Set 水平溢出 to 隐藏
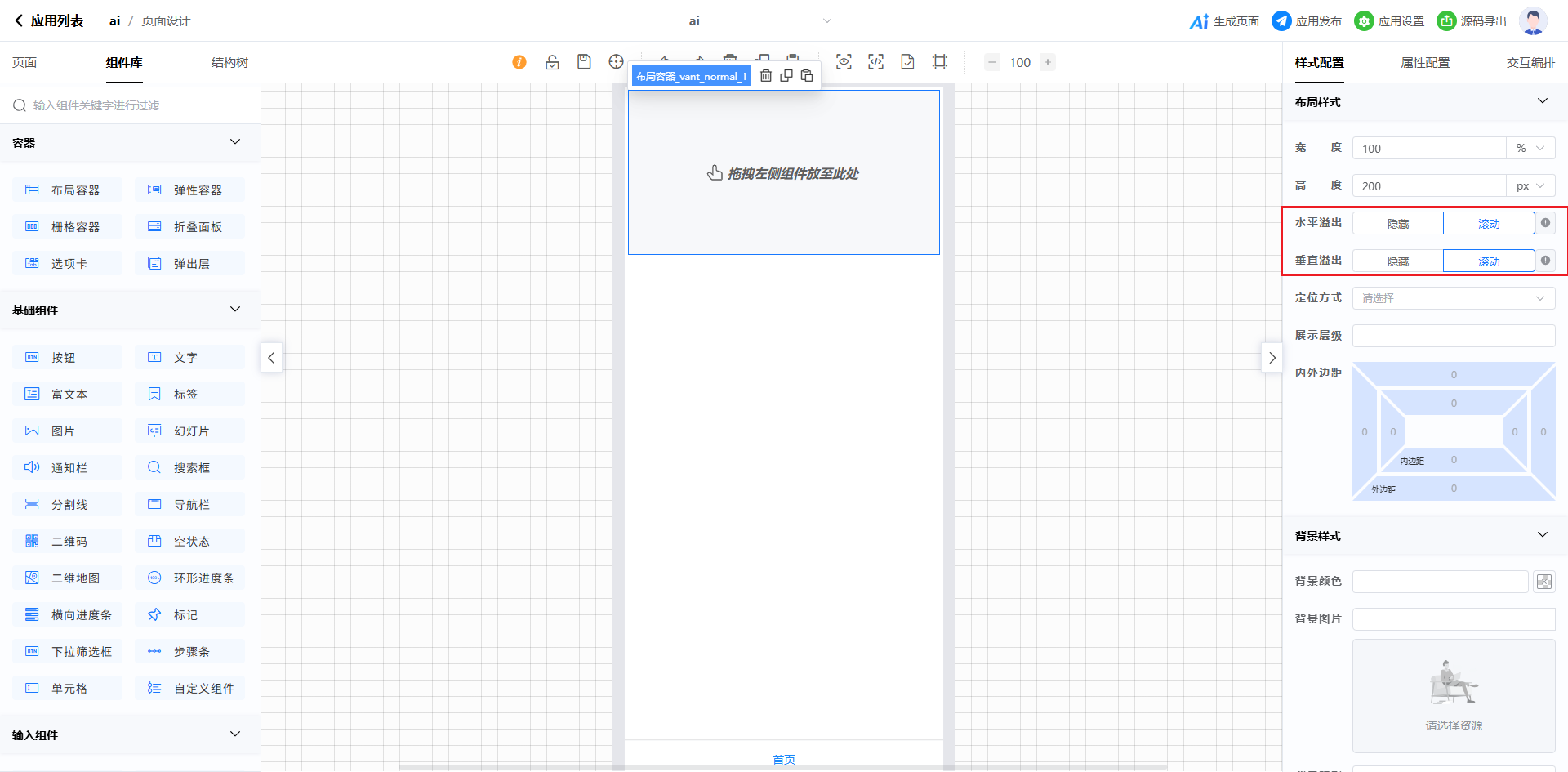 1397,224
